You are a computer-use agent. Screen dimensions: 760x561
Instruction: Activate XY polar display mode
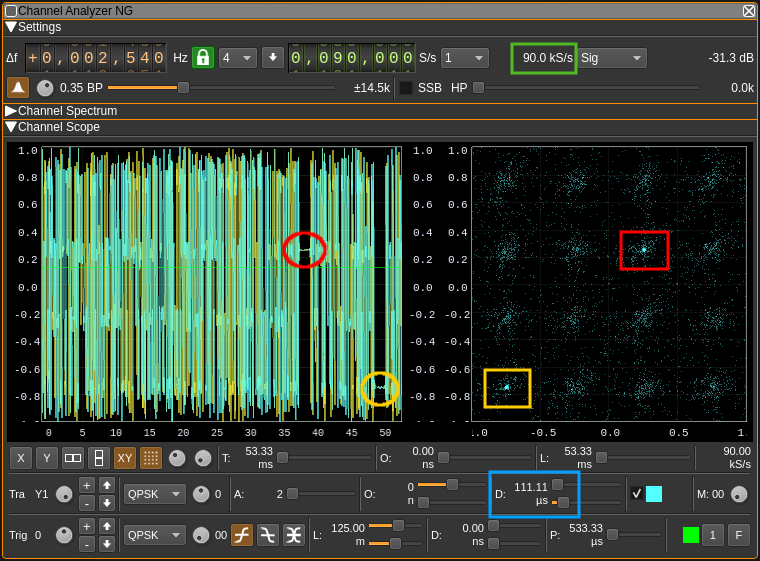tap(125, 458)
